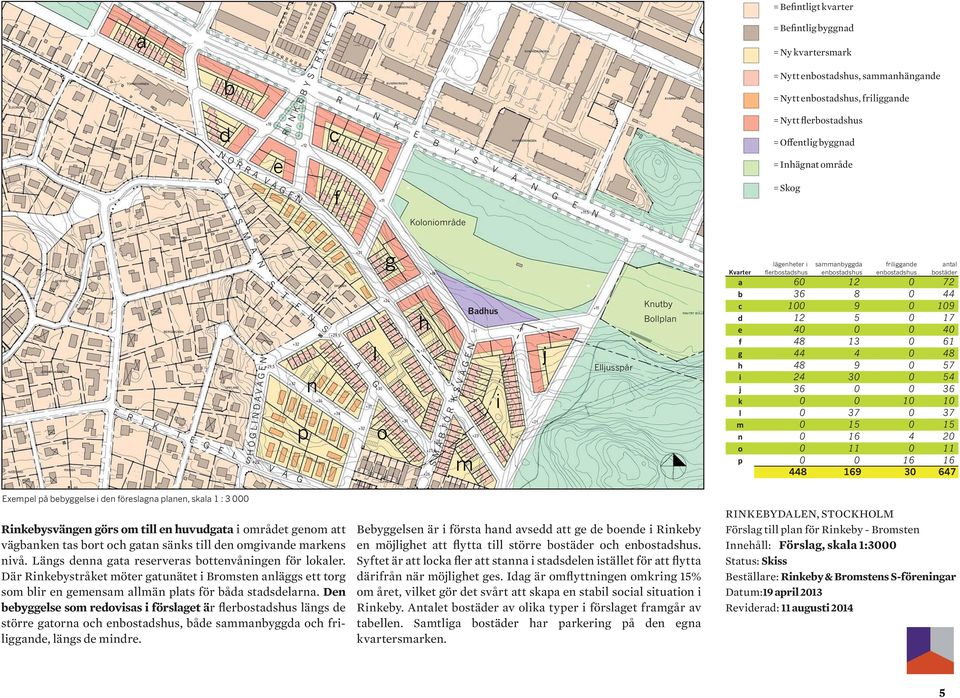
Task: Click the 'Elljusspår' label on the map
Action: coord(613,369)
